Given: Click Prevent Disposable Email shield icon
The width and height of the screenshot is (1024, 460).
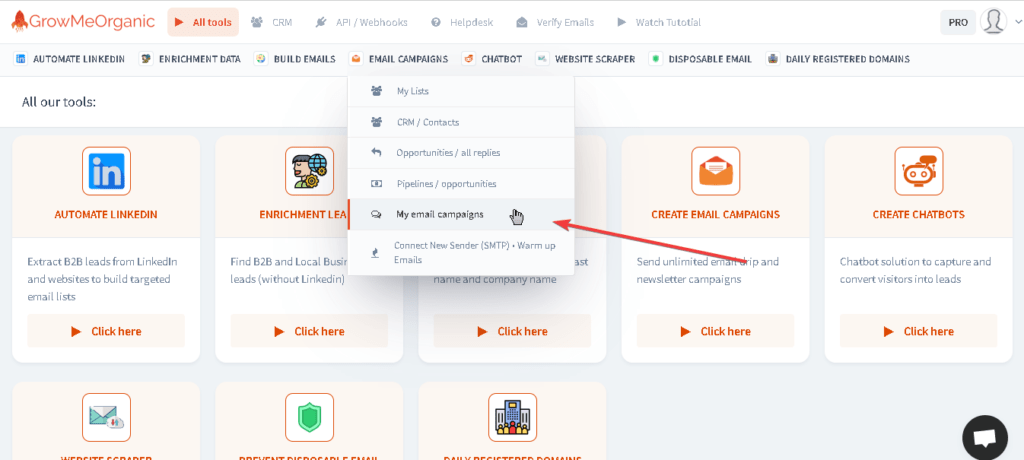Looking at the screenshot, I should [310, 418].
